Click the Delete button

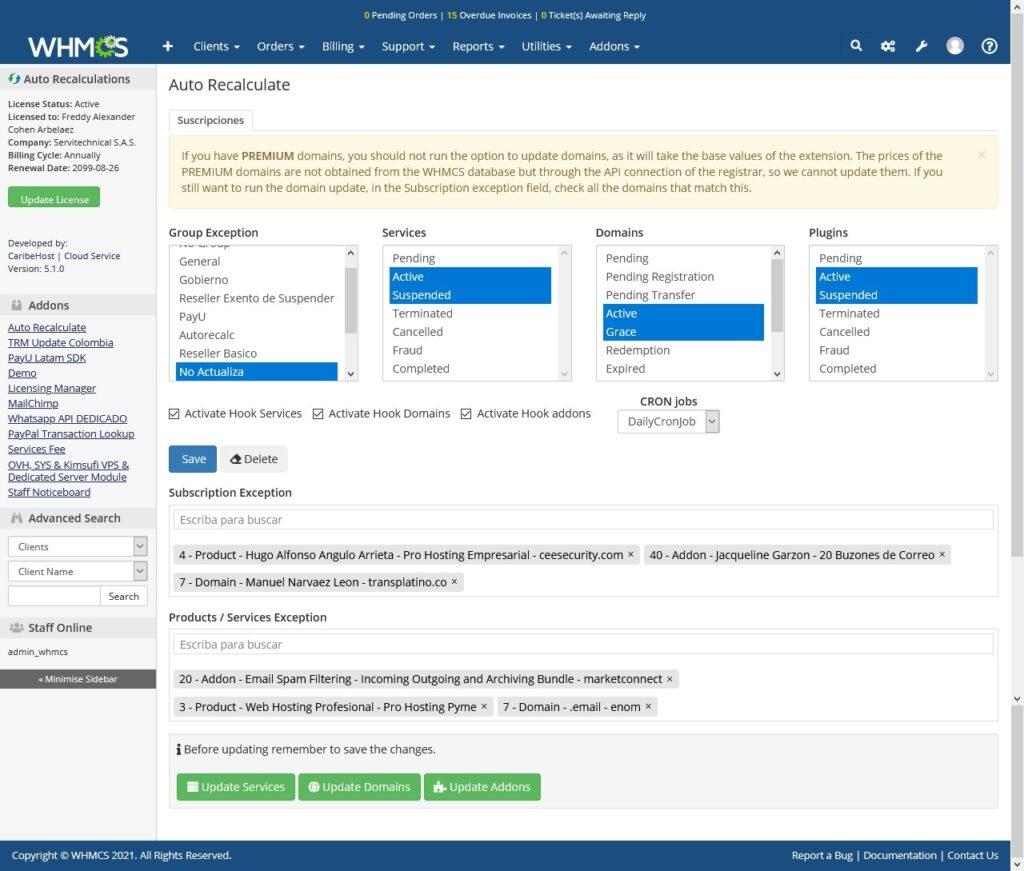click(253, 459)
